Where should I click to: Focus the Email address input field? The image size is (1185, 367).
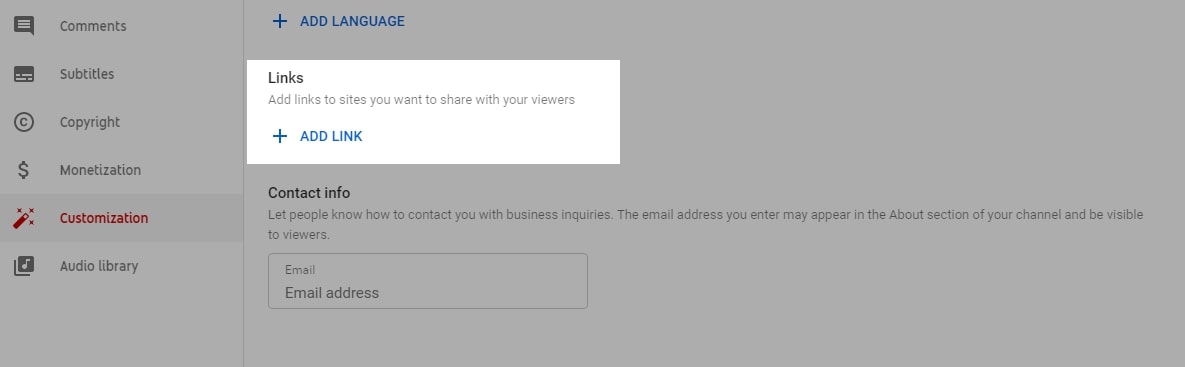(428, 281)
